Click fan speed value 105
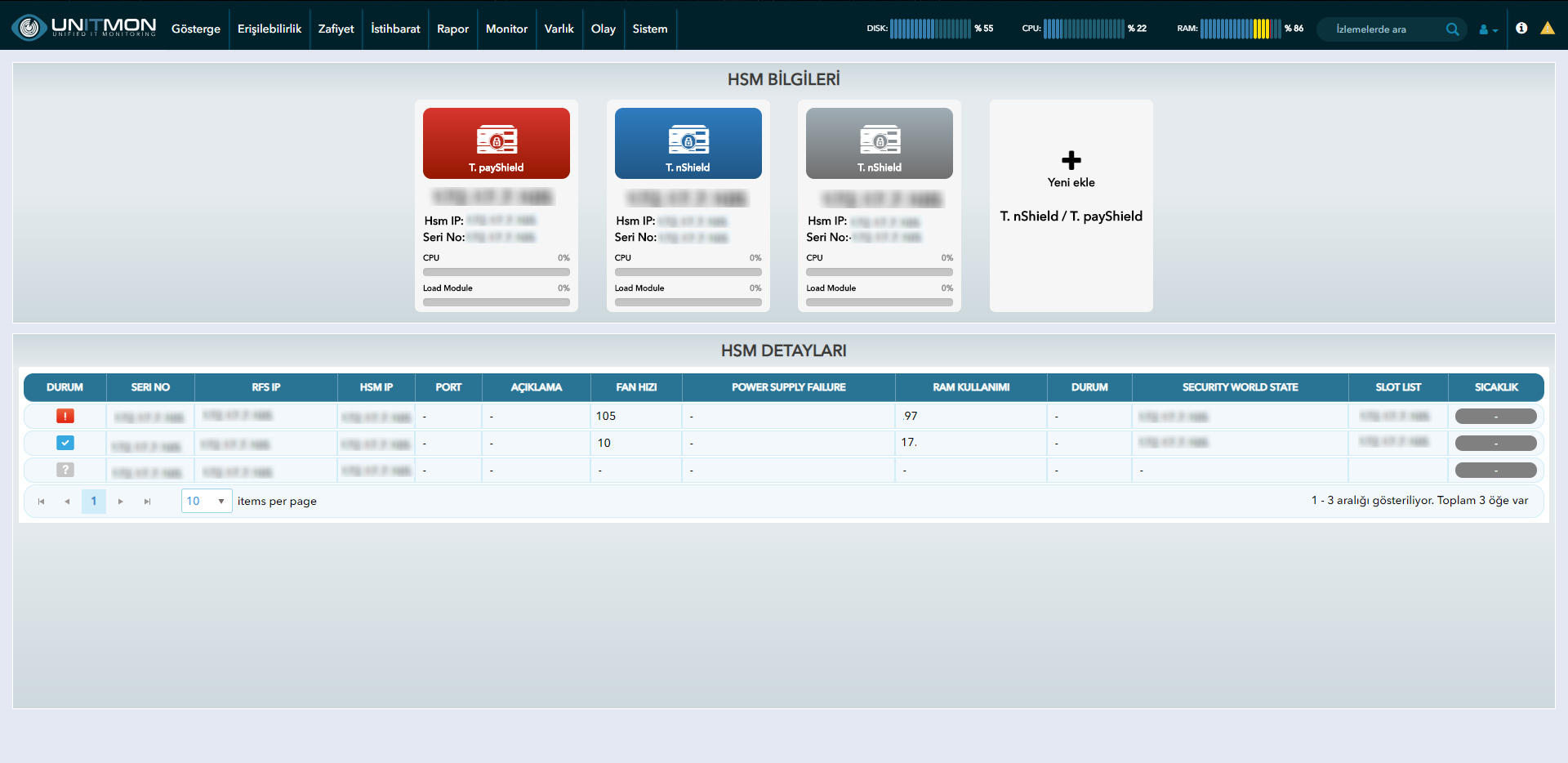Screen dimensions: 1568x763 [x=606, y=416]
